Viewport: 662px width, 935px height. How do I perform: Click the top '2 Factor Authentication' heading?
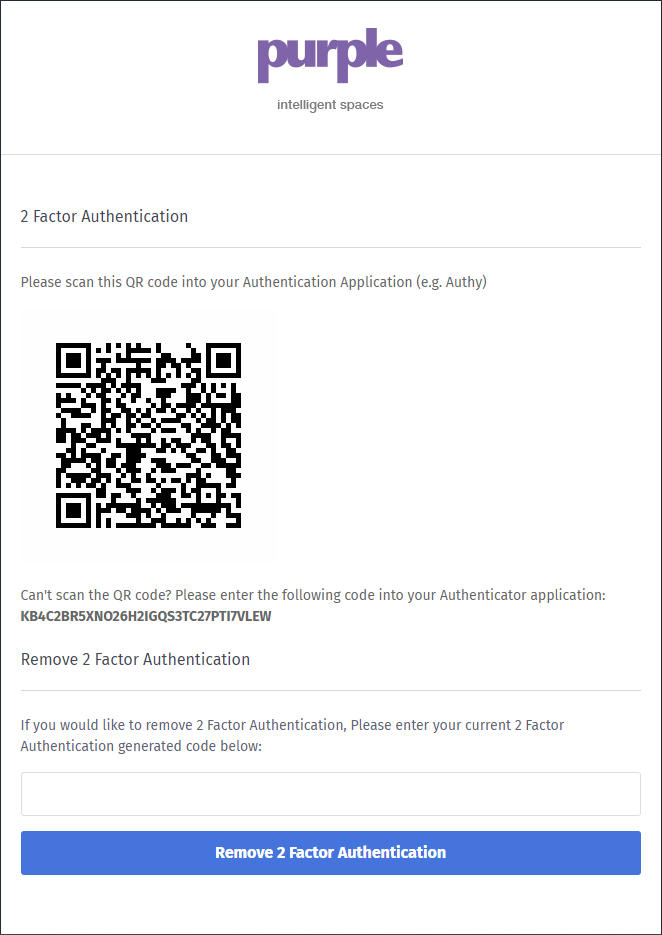click(x=104, y=216)
